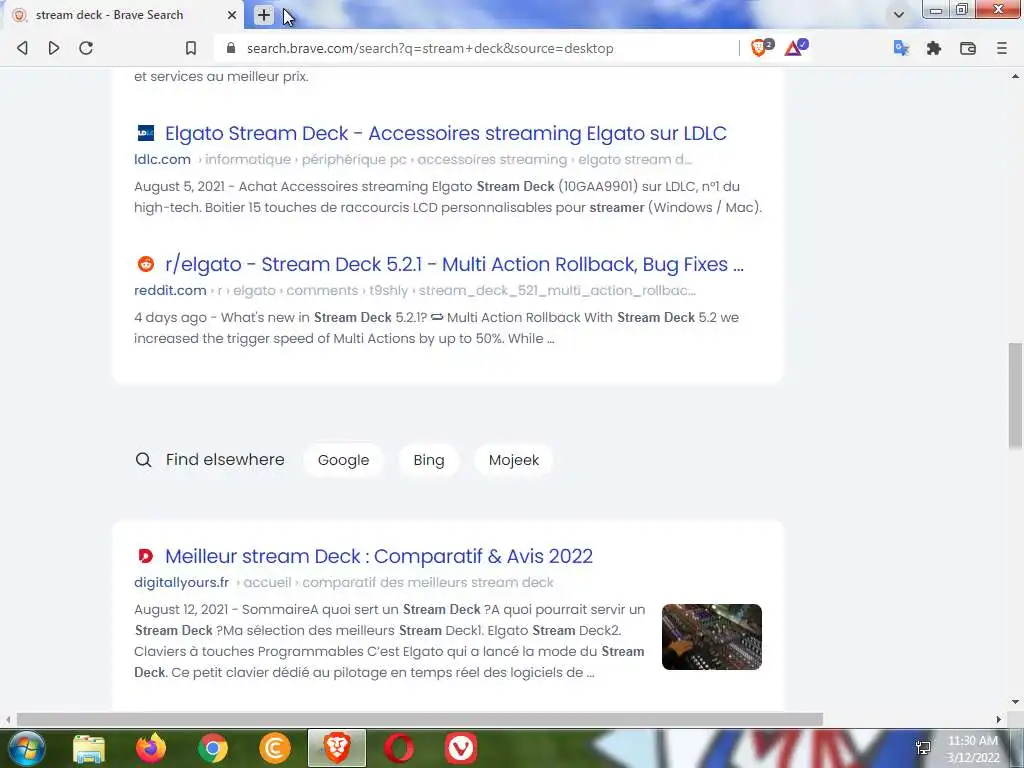Image resolution: width=1024 pixels, height=768 pixels.
Task: Expand the tab search dropdown arrow
Action: coord(899,14)
